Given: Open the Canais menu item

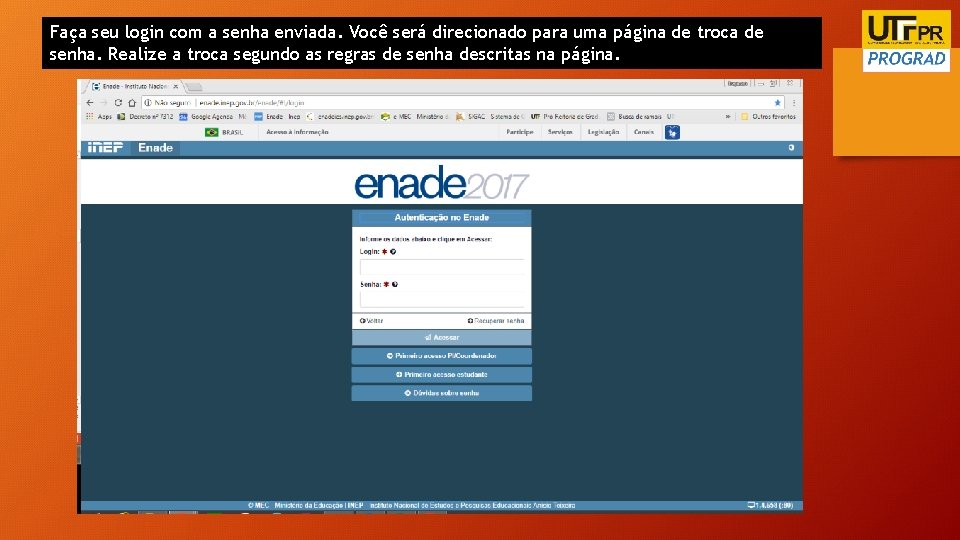Looking at the screenshot, I should (x=644, y=132).
